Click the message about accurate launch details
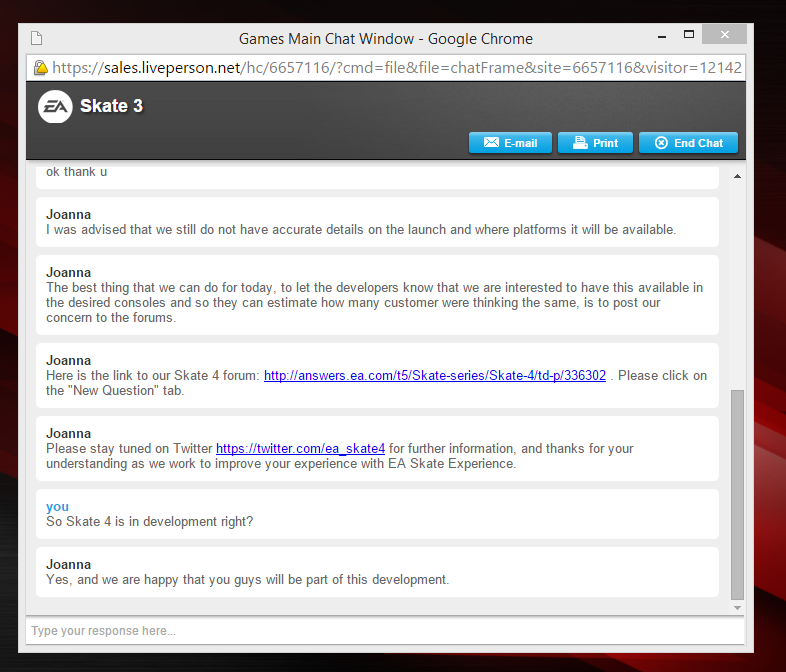 pyautogui.click(x=361, y=230)
